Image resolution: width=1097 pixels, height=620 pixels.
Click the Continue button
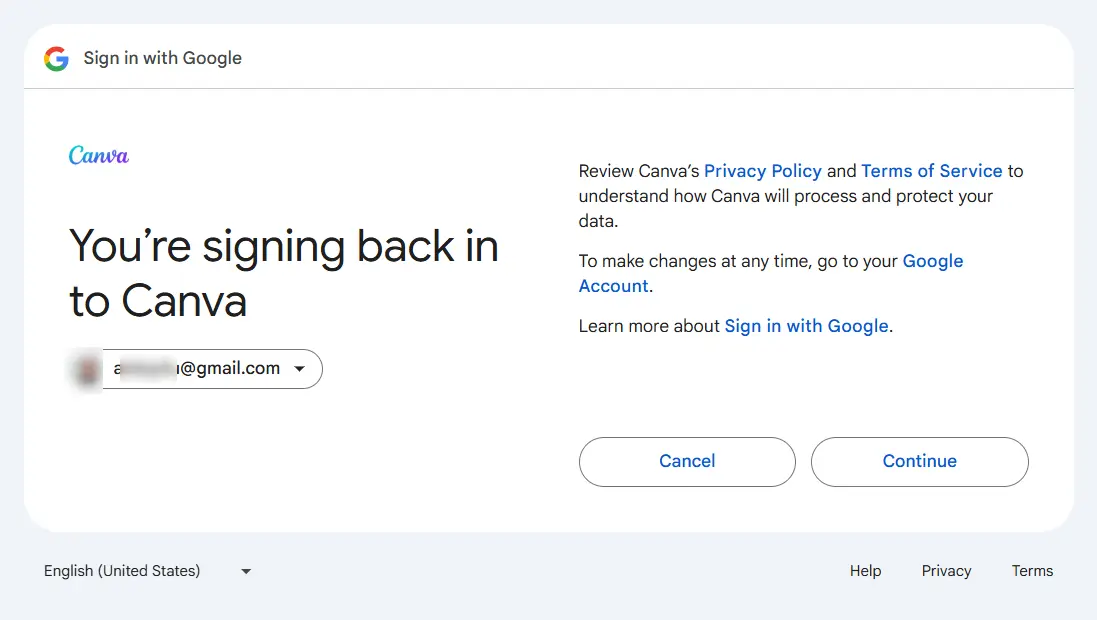[919, 462]
